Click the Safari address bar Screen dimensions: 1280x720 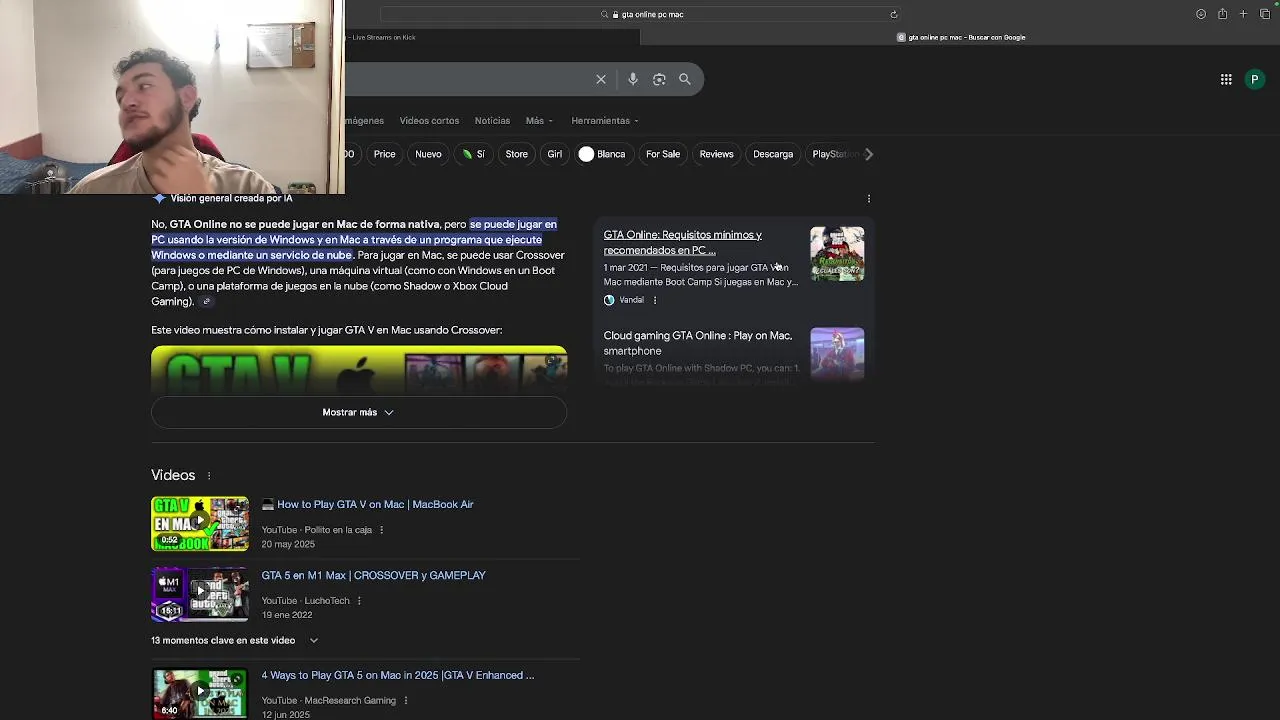point(640,14)
